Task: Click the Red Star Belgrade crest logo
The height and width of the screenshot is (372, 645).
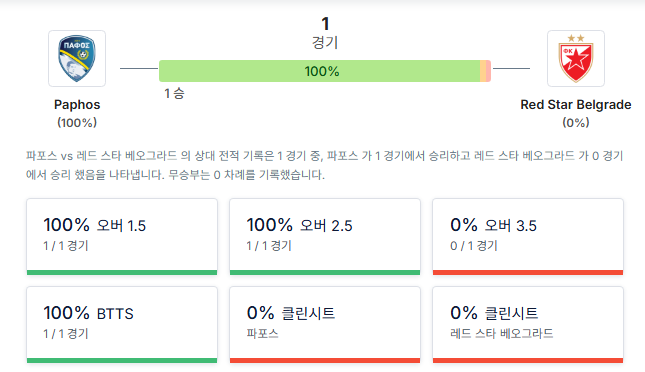Action: tap(575, 58)
